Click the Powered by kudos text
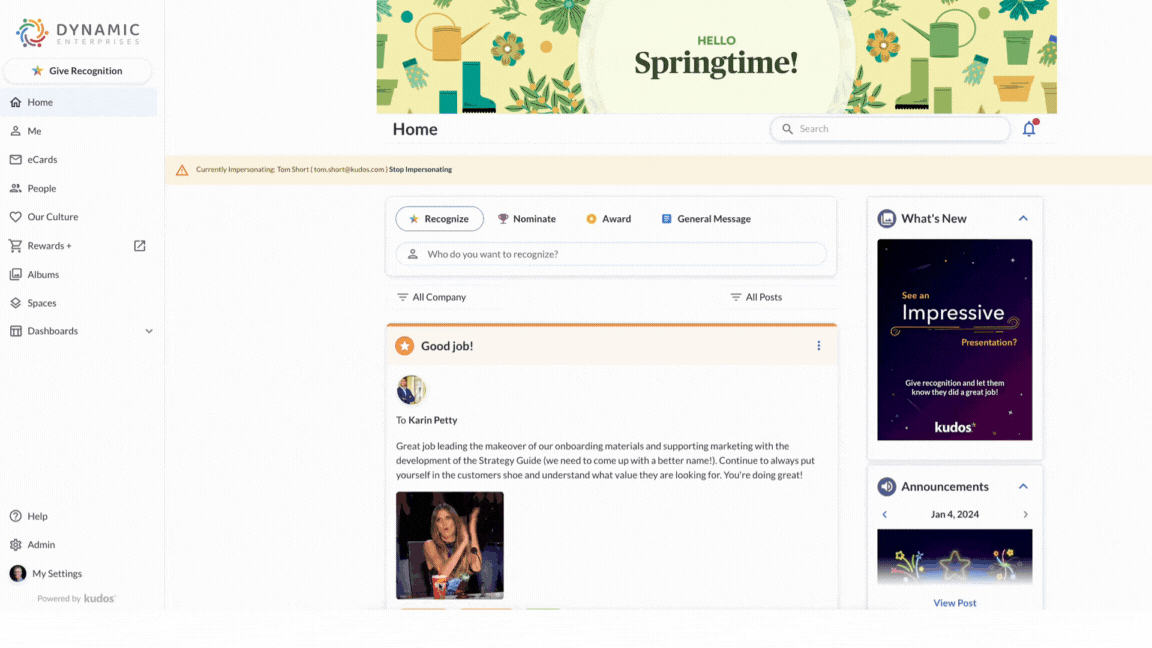Image resolution: width=1152 pixels, height=648 pixels. coord(76,599)
